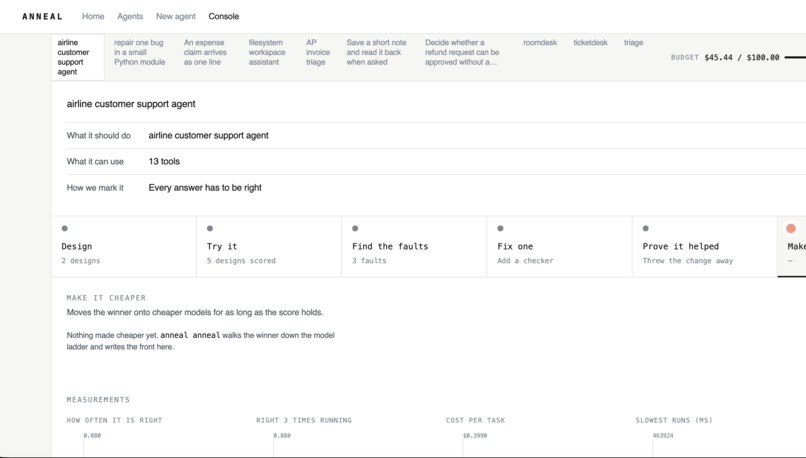Click the status dot on Try it step

210,228
